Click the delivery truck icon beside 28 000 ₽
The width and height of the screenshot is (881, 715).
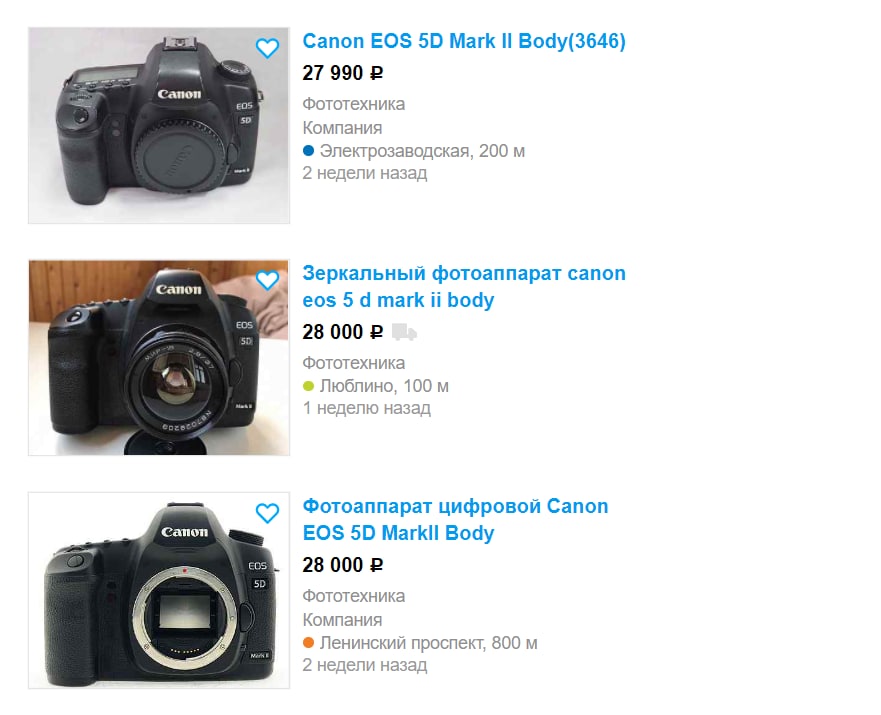404,332
